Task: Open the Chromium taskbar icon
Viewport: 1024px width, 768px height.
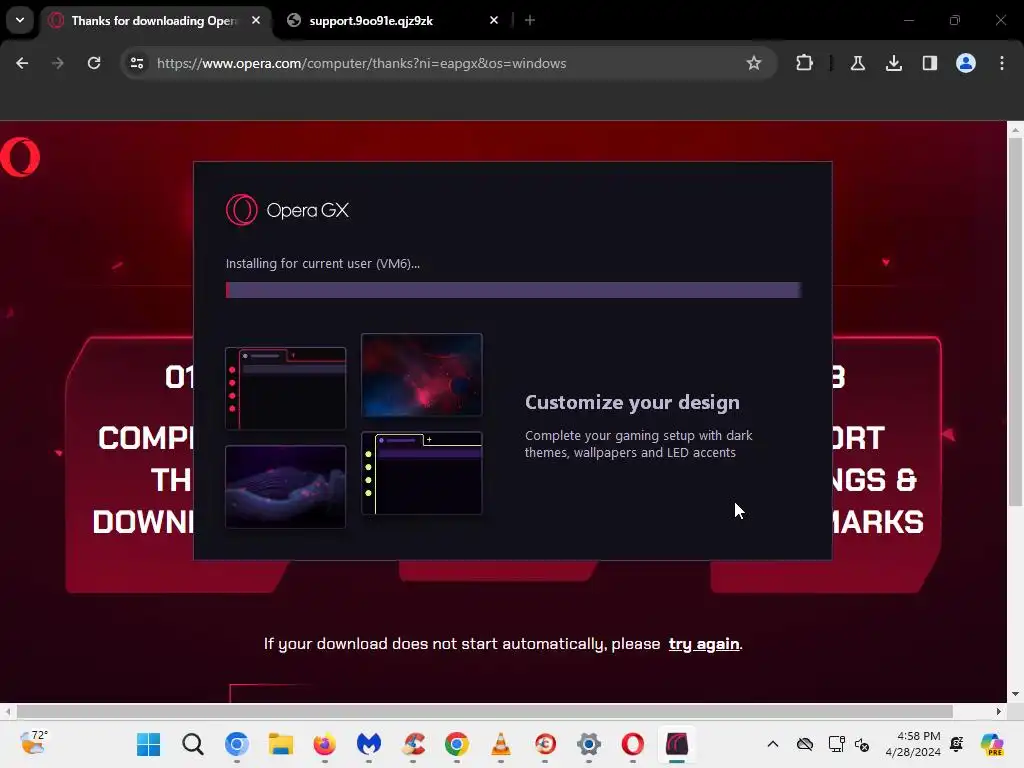Action: pos(236,744)
